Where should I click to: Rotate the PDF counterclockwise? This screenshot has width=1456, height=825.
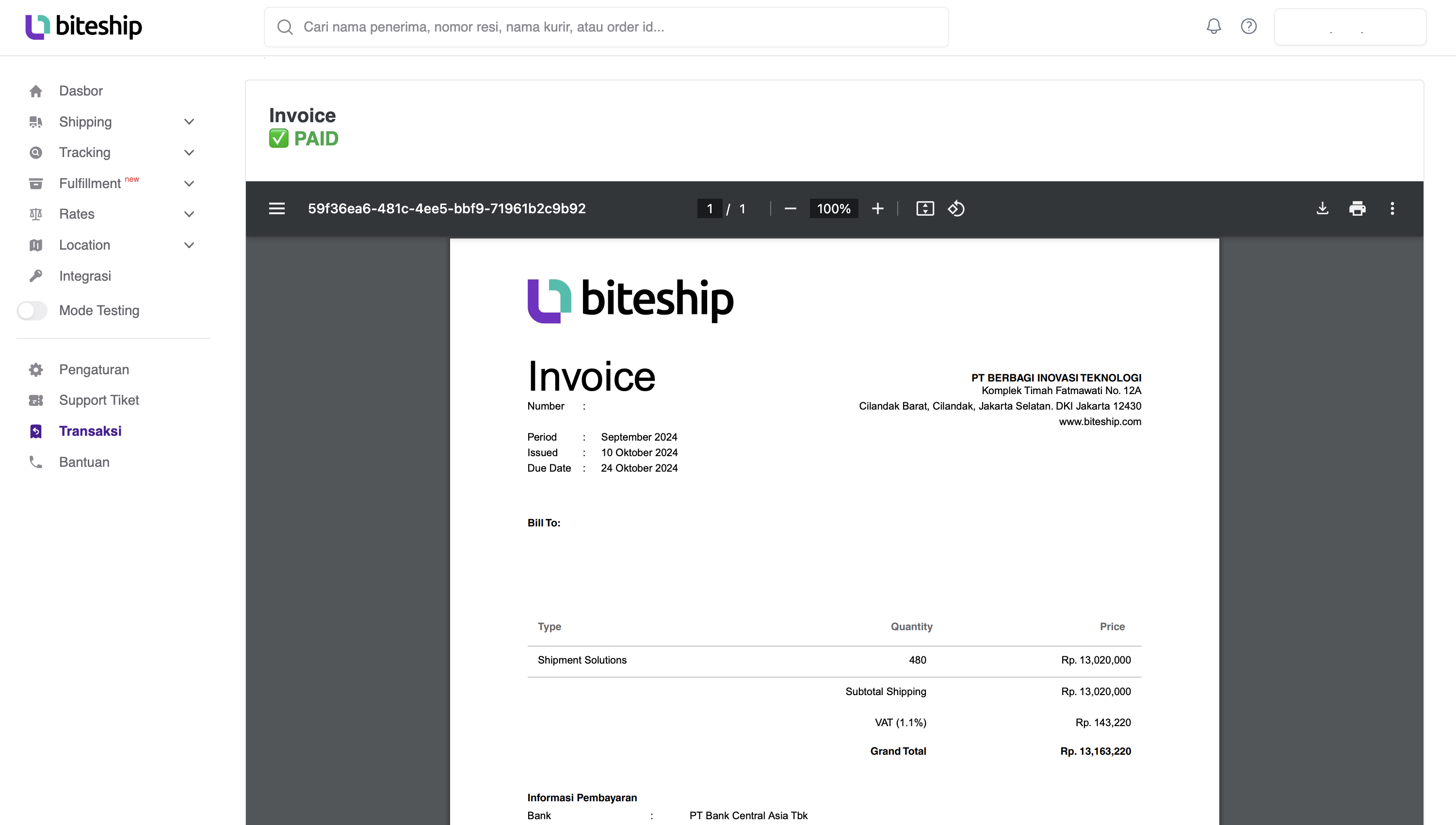click(x=956, y=208)
